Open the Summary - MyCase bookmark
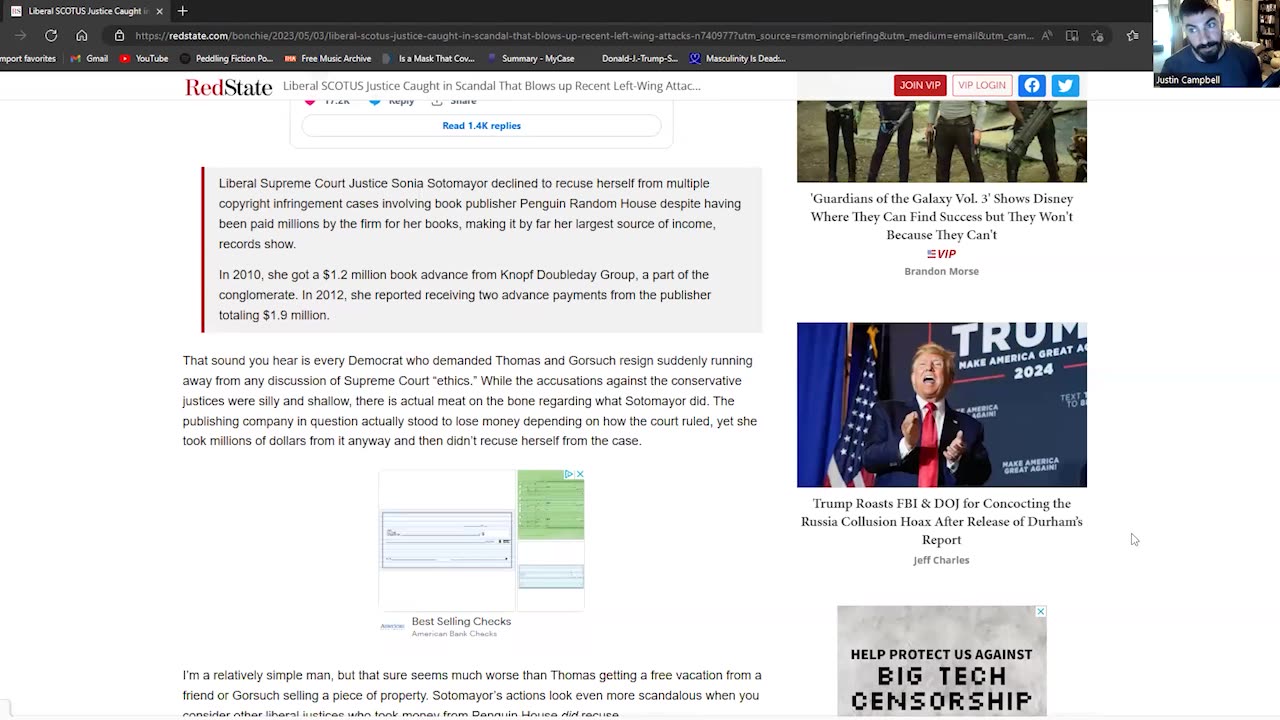Screen dimensions: 1280x720 [530, 58]
